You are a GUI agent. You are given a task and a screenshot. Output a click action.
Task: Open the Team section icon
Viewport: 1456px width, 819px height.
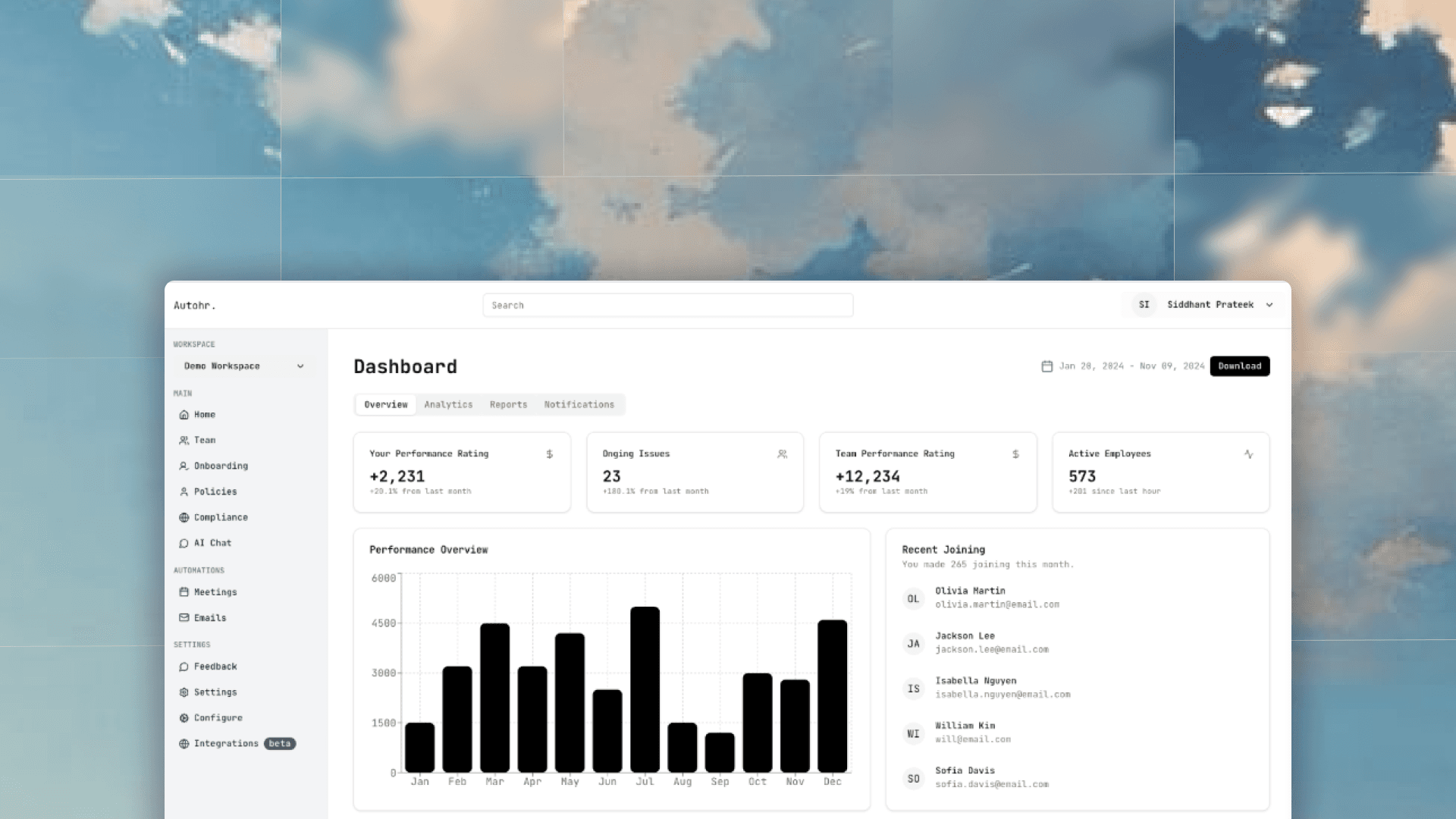[184, 441]
